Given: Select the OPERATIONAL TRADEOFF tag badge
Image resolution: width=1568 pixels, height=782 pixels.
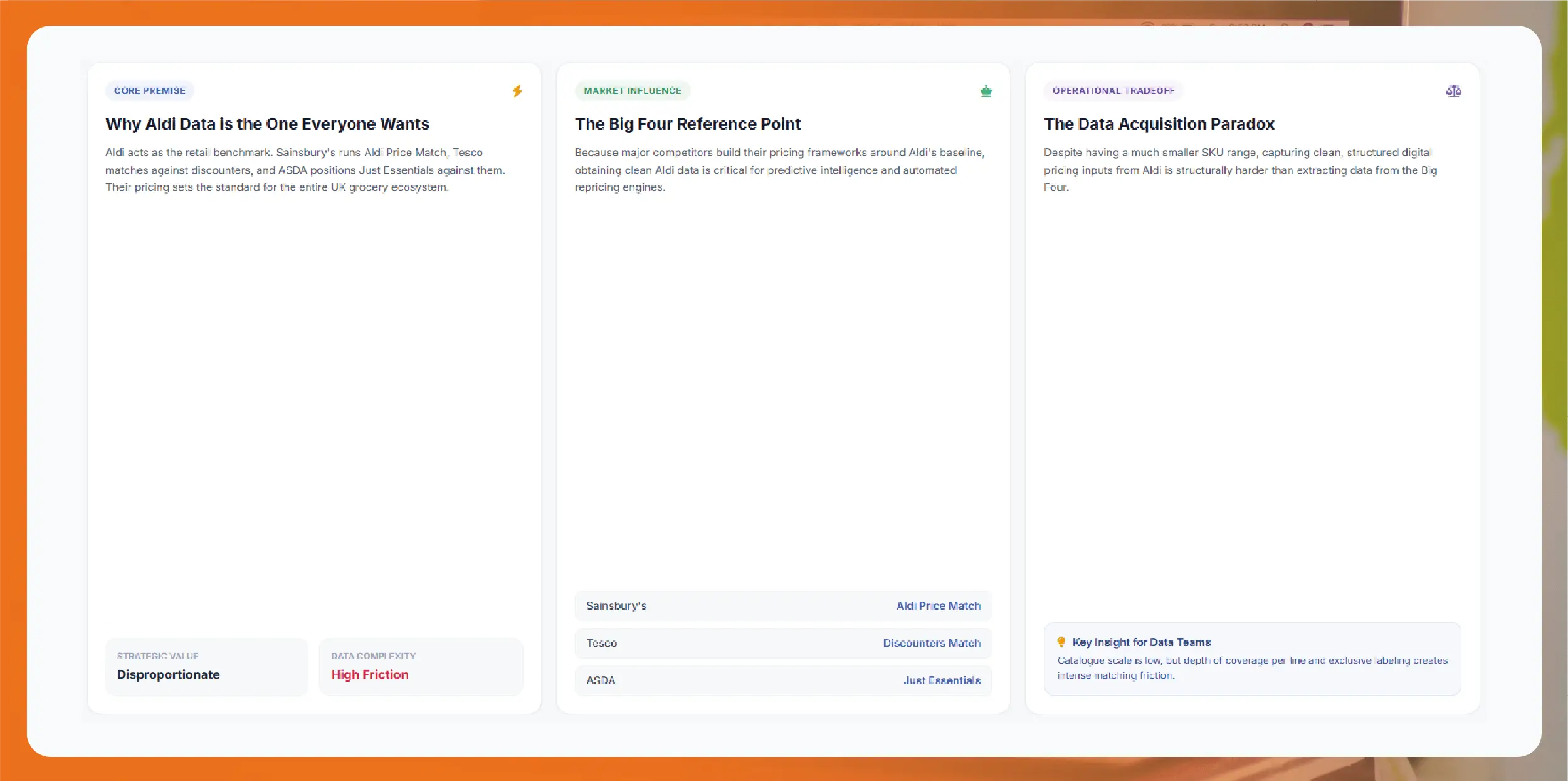Looking at the screenshot, I should click(x=1113, y=91).
